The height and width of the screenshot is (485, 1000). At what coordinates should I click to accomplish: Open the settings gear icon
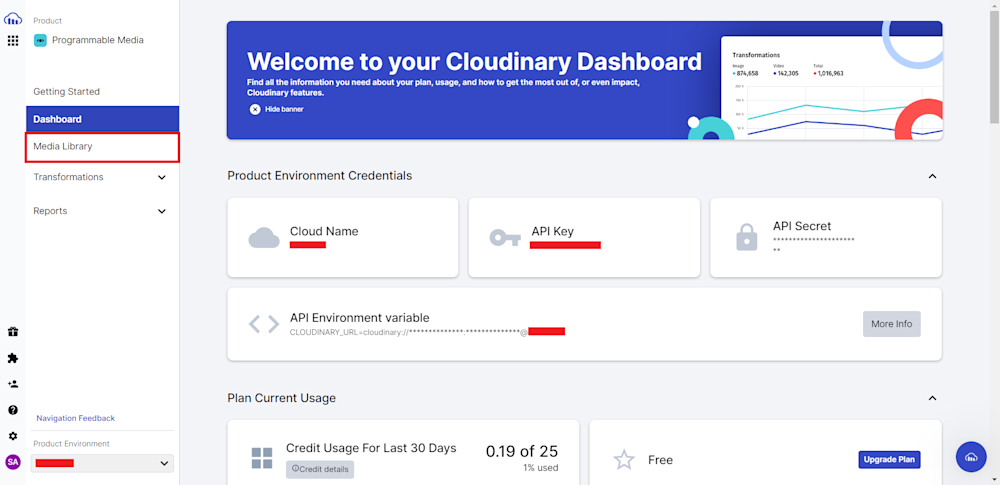click(13, 436)
